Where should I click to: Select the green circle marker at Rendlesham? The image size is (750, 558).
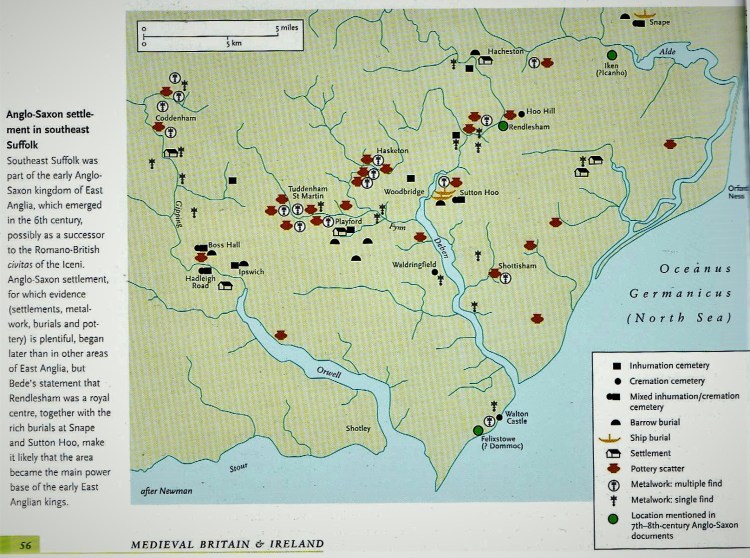pyautogui.click(x=503, y=127)
